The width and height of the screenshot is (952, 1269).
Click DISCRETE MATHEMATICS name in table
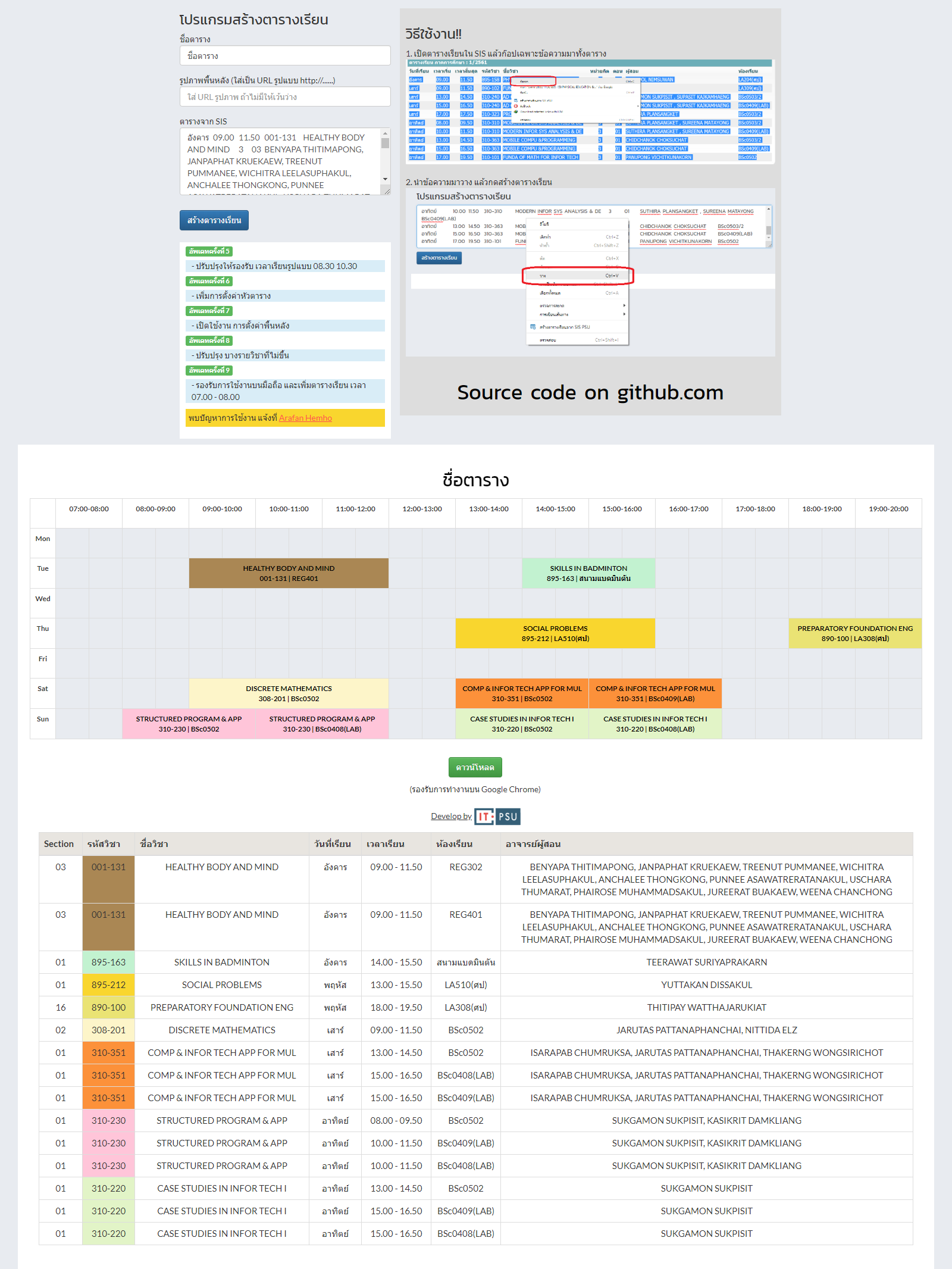tap(222, 1030)
